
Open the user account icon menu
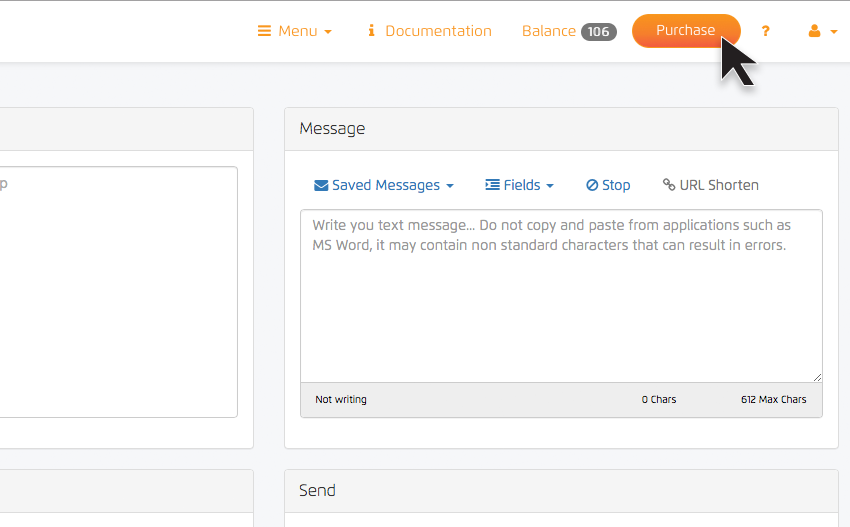[x=814, y=31]
